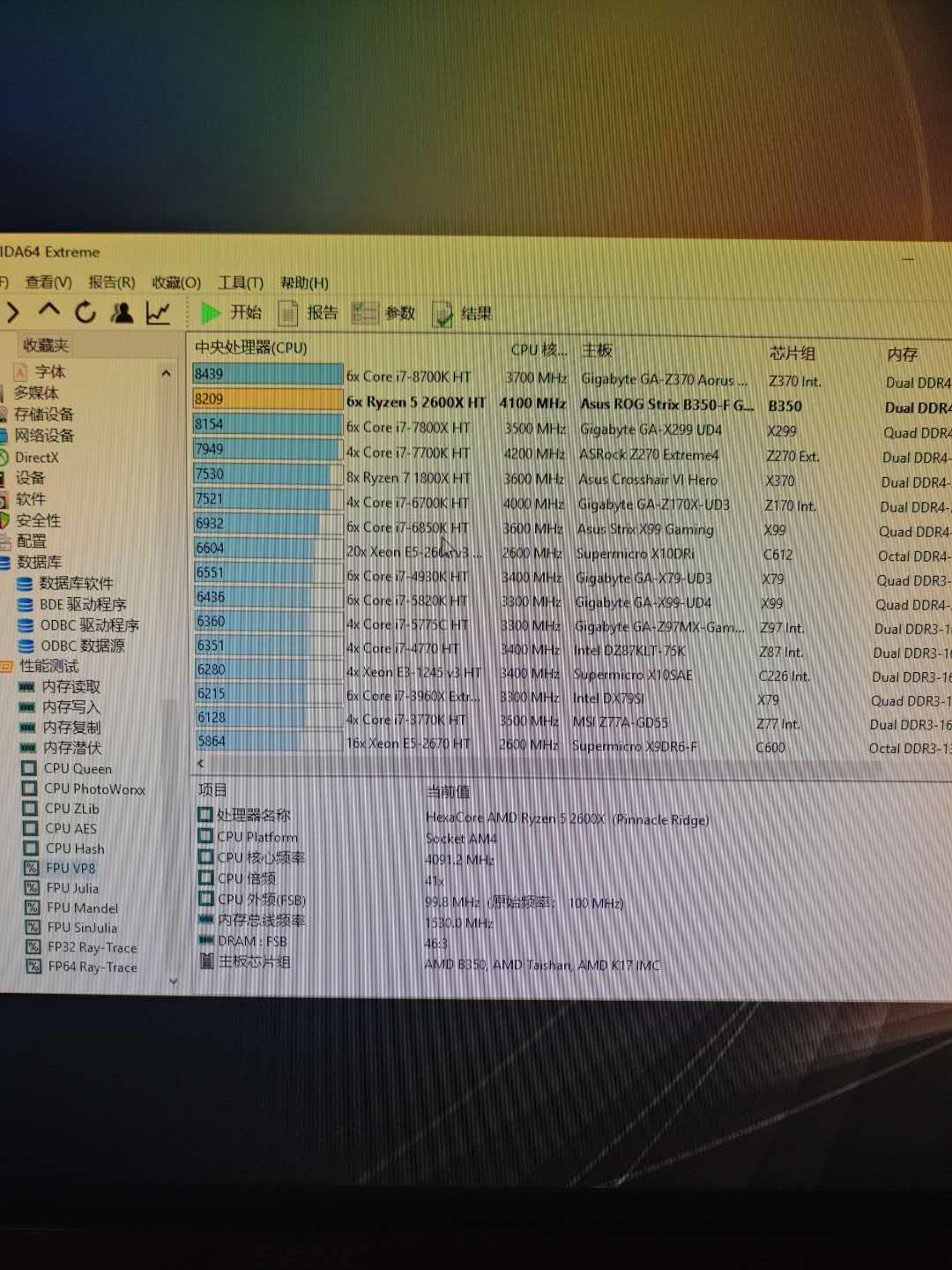Click the up-level arrow in the toolbar
This screenshot has height=1270, width=952.
point(48,310)
